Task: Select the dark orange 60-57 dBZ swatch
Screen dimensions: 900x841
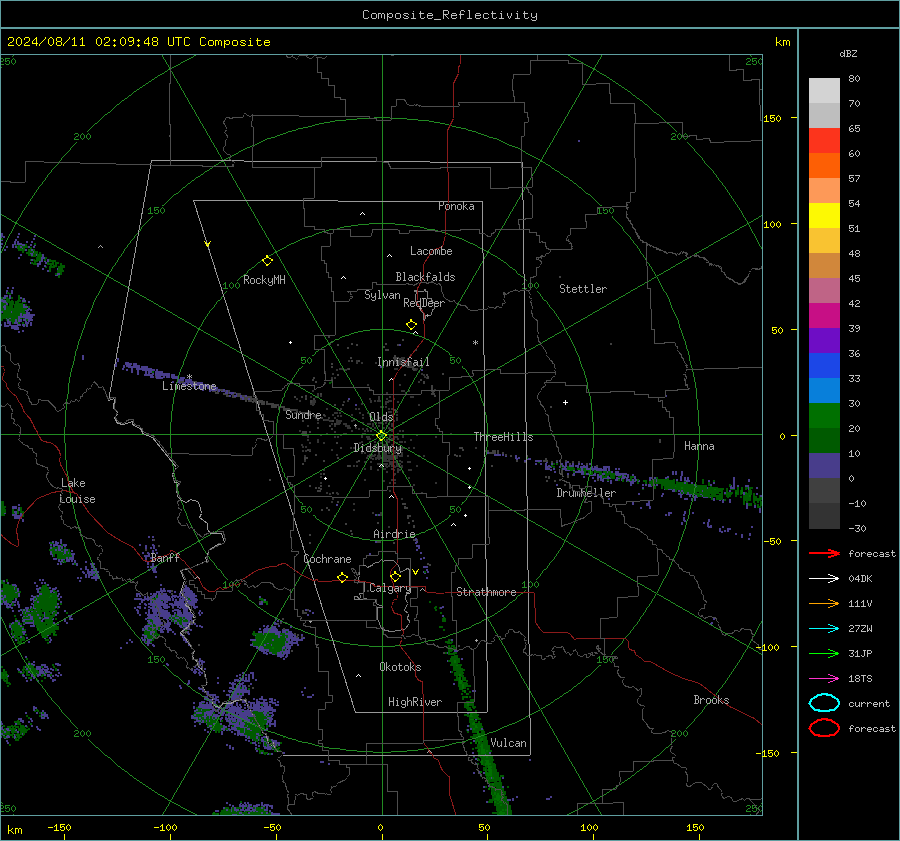Action: pos(824,166)
